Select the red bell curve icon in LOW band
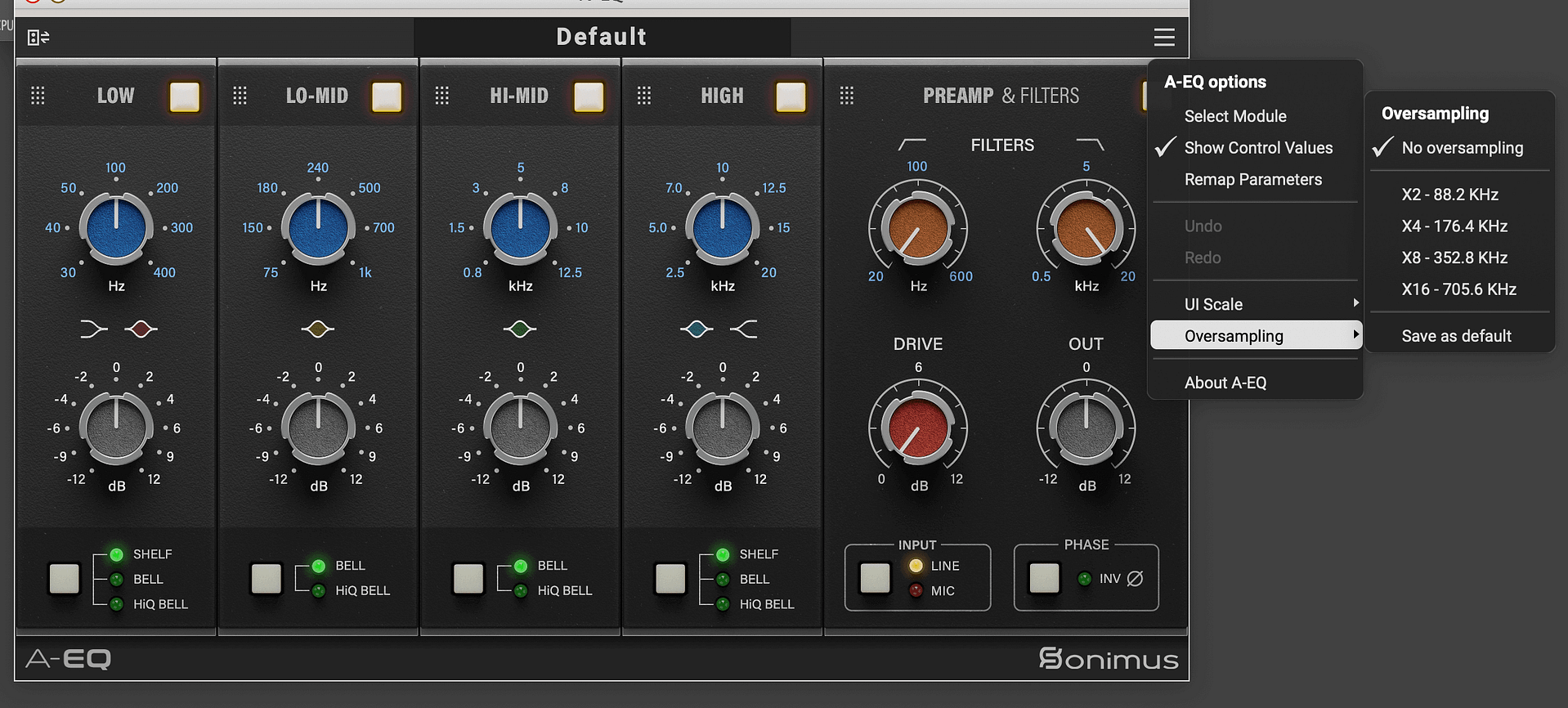The width and height of the screenshot is (1568, 708). tap(141, 329)
